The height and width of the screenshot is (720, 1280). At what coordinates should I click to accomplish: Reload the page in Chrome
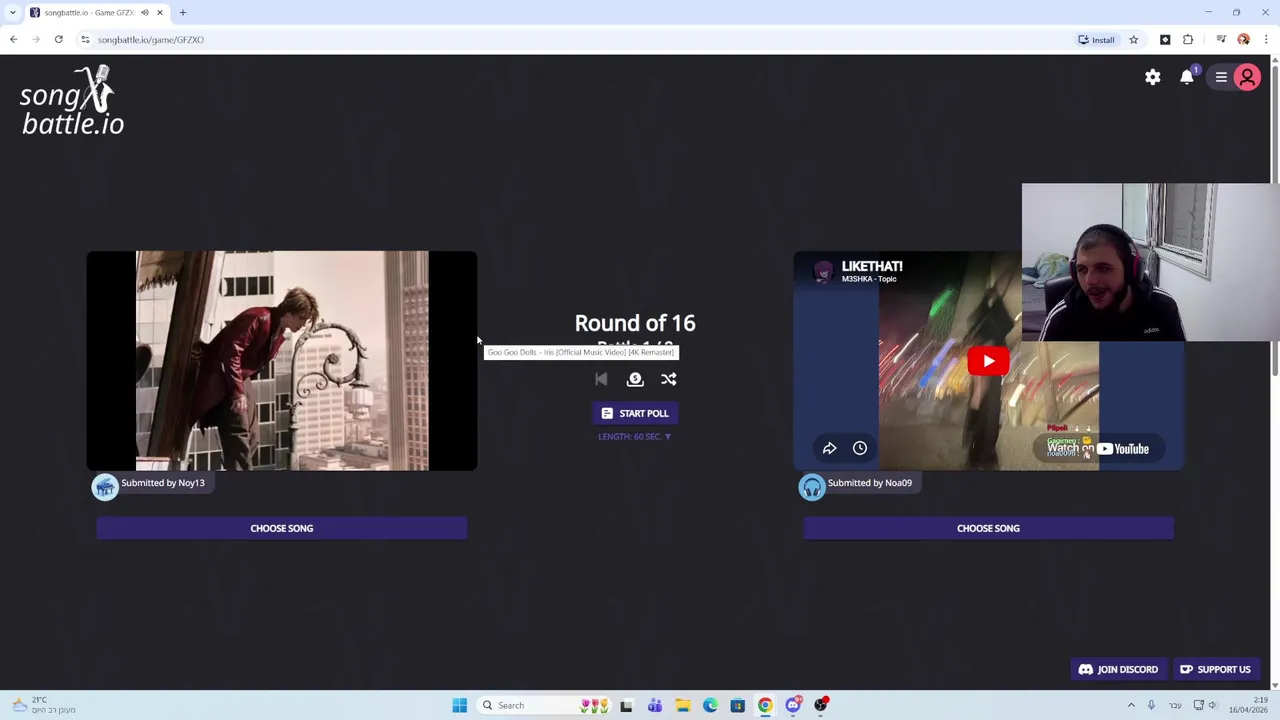point(59,40)
